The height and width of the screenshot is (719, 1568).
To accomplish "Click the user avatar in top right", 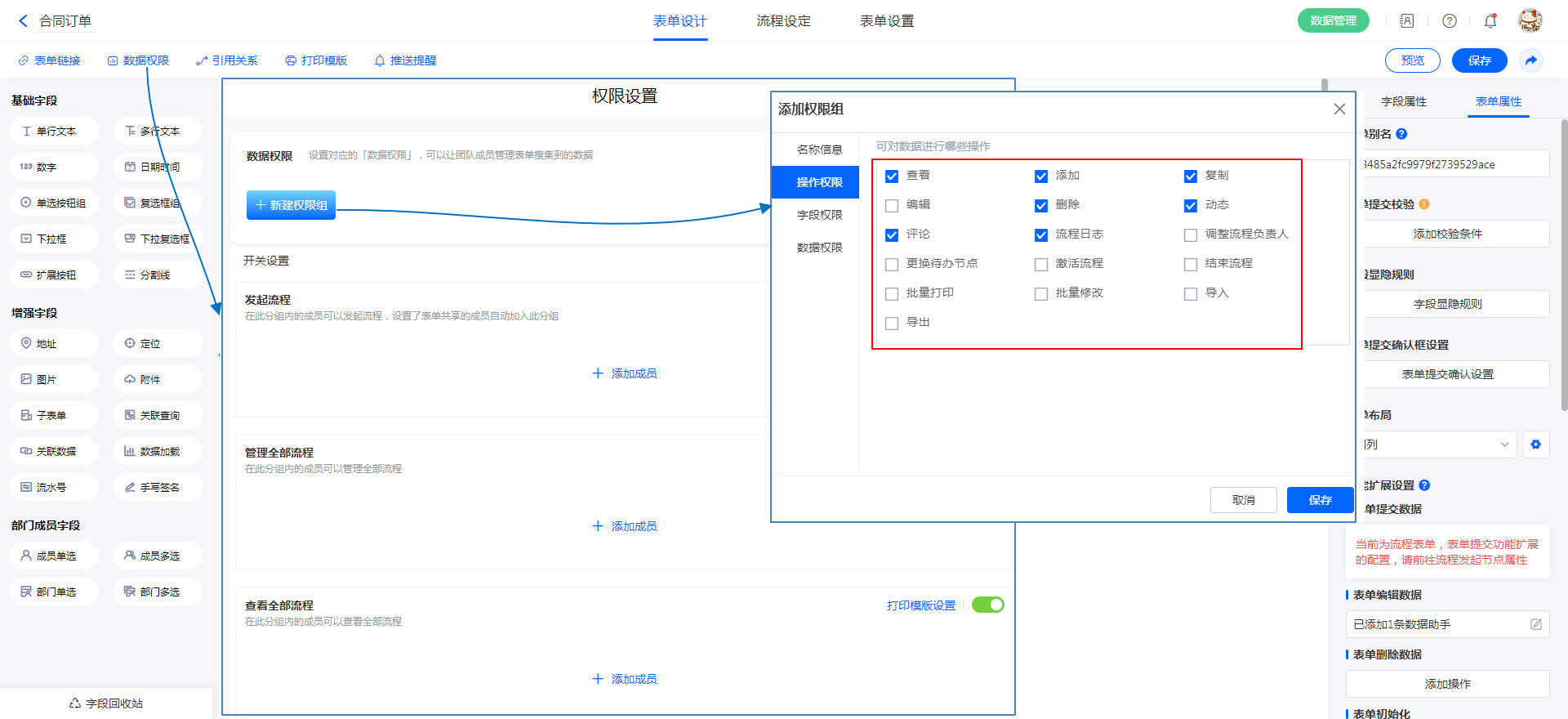I will pos(1530,21).
